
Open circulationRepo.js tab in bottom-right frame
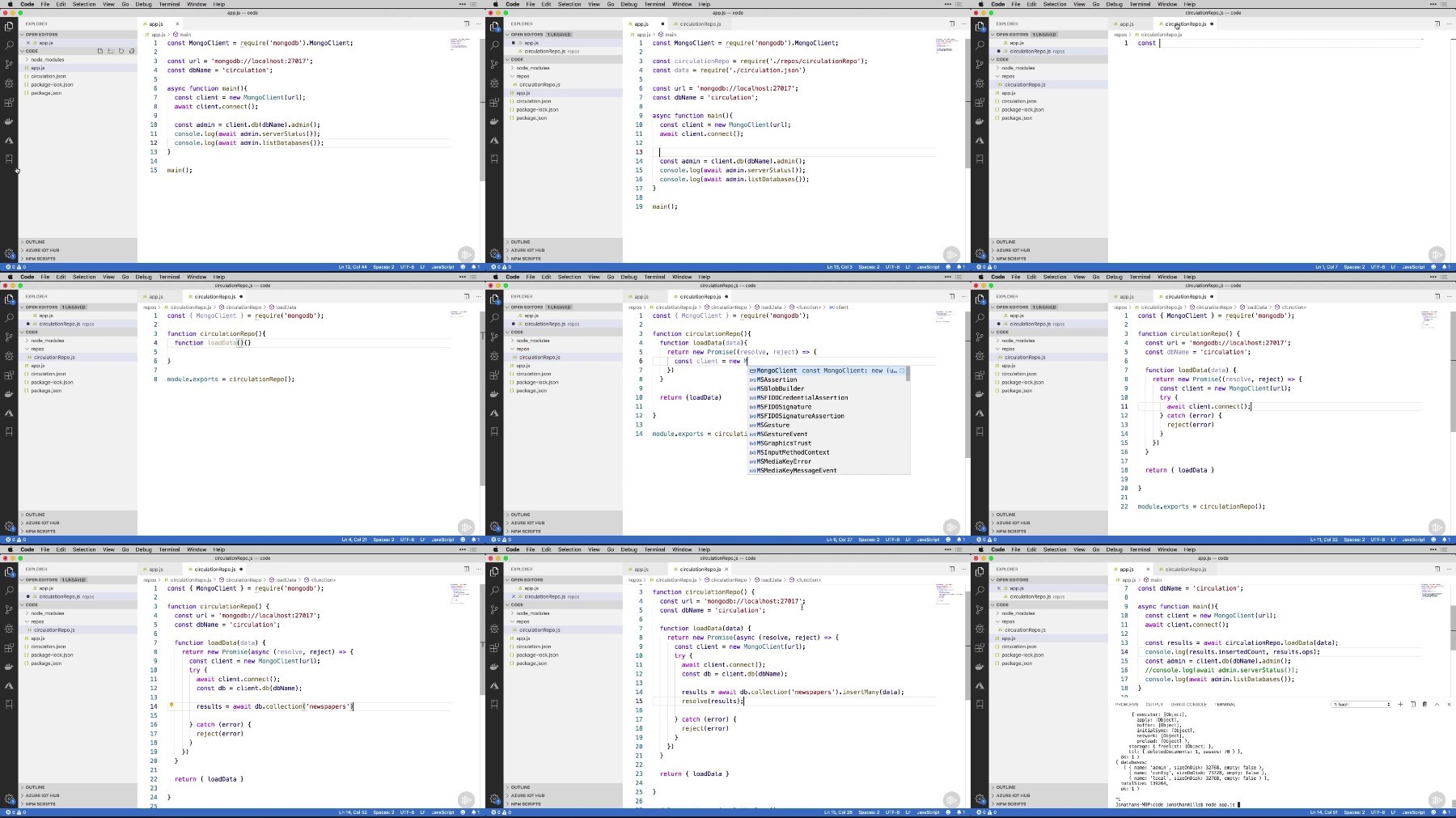(1186, 569)
